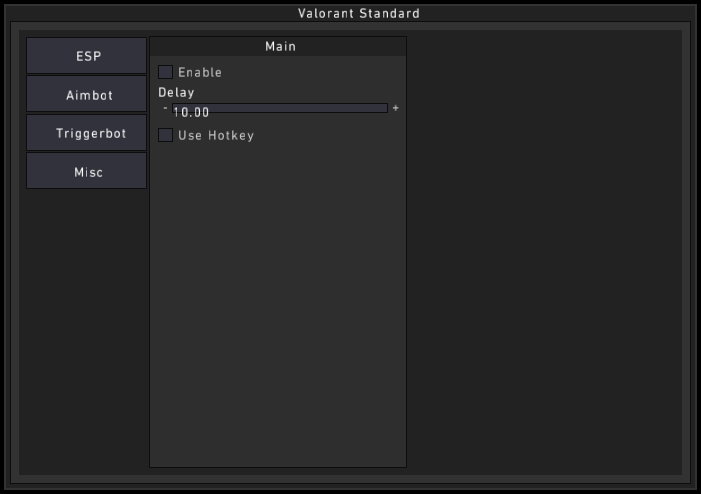This screenshot has height=494, width=701.
Task: Click the left end of the Delay slider
Action: (176, 108)
